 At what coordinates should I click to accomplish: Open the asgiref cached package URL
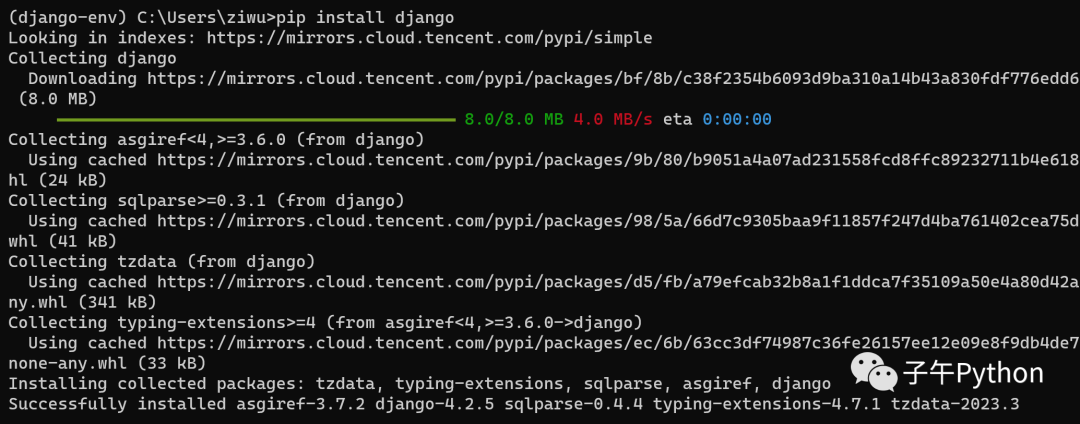tap(619, 160)
